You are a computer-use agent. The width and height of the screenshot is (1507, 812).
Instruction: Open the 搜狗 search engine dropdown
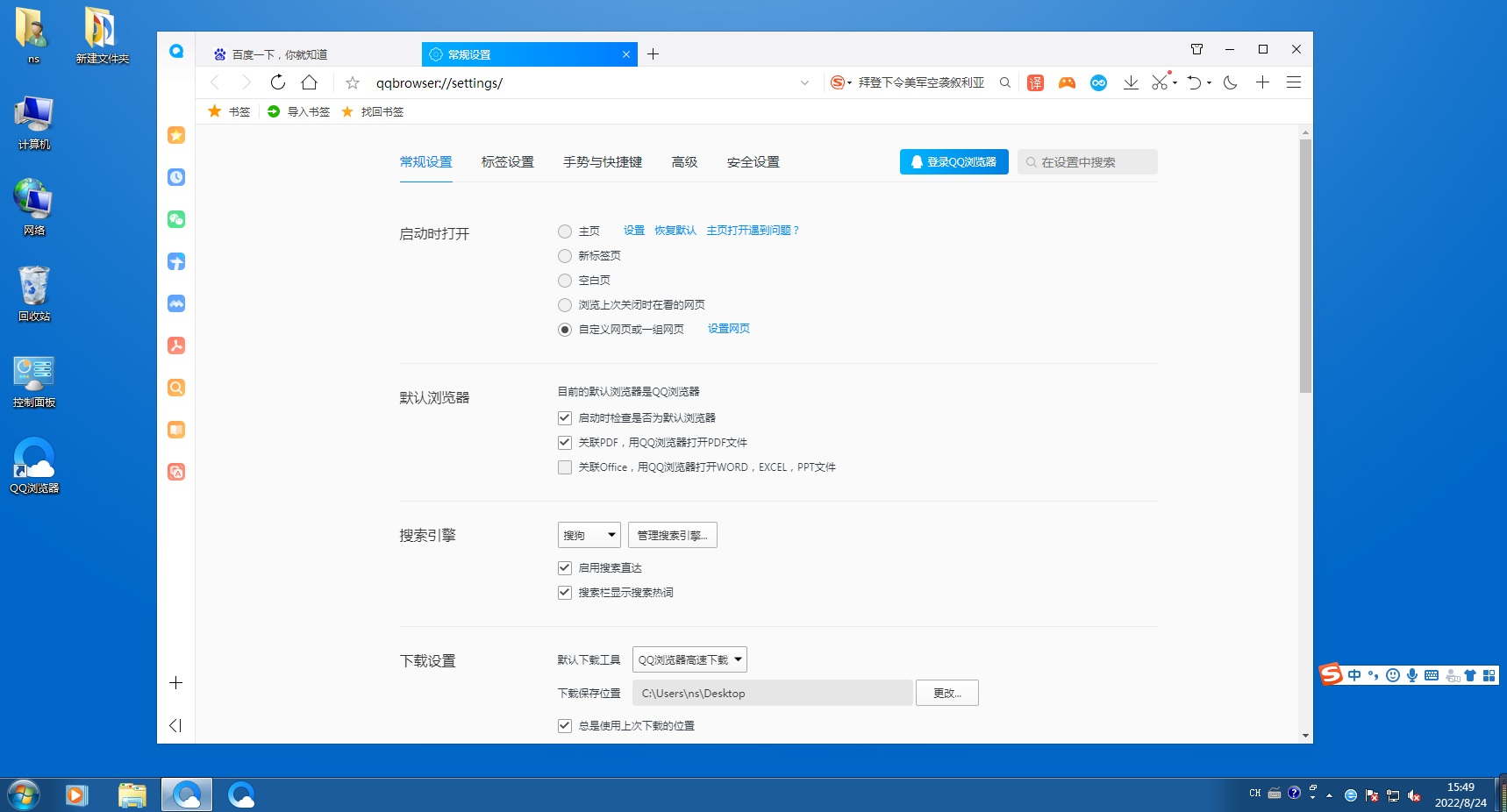(x=589, y=535)
